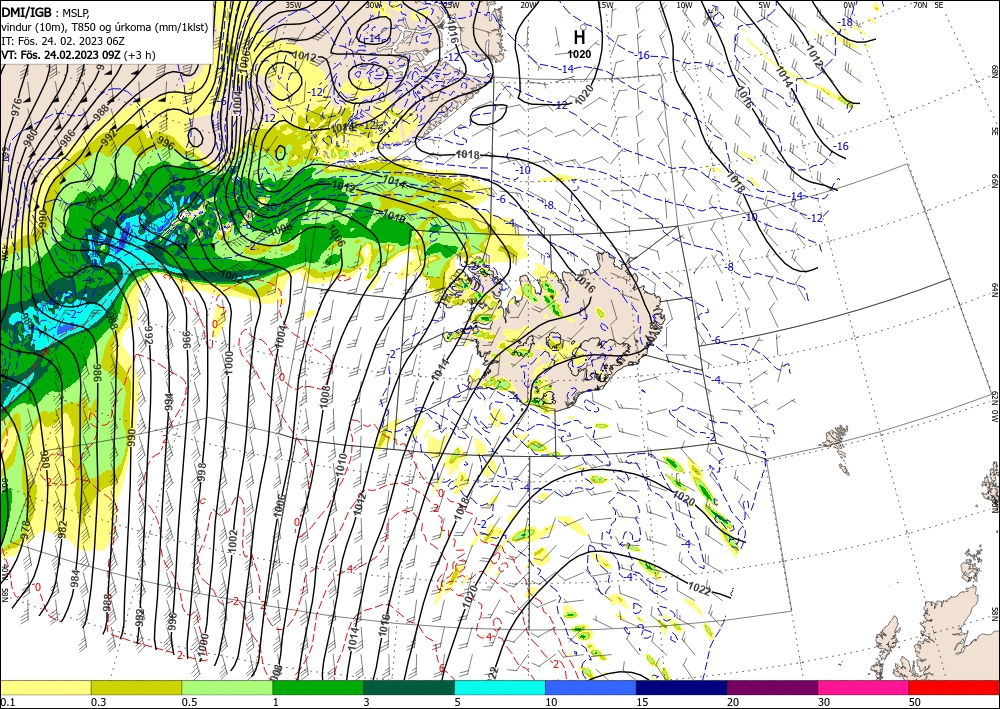
Task: Click the 1022 isobar label
Action: 700,588
